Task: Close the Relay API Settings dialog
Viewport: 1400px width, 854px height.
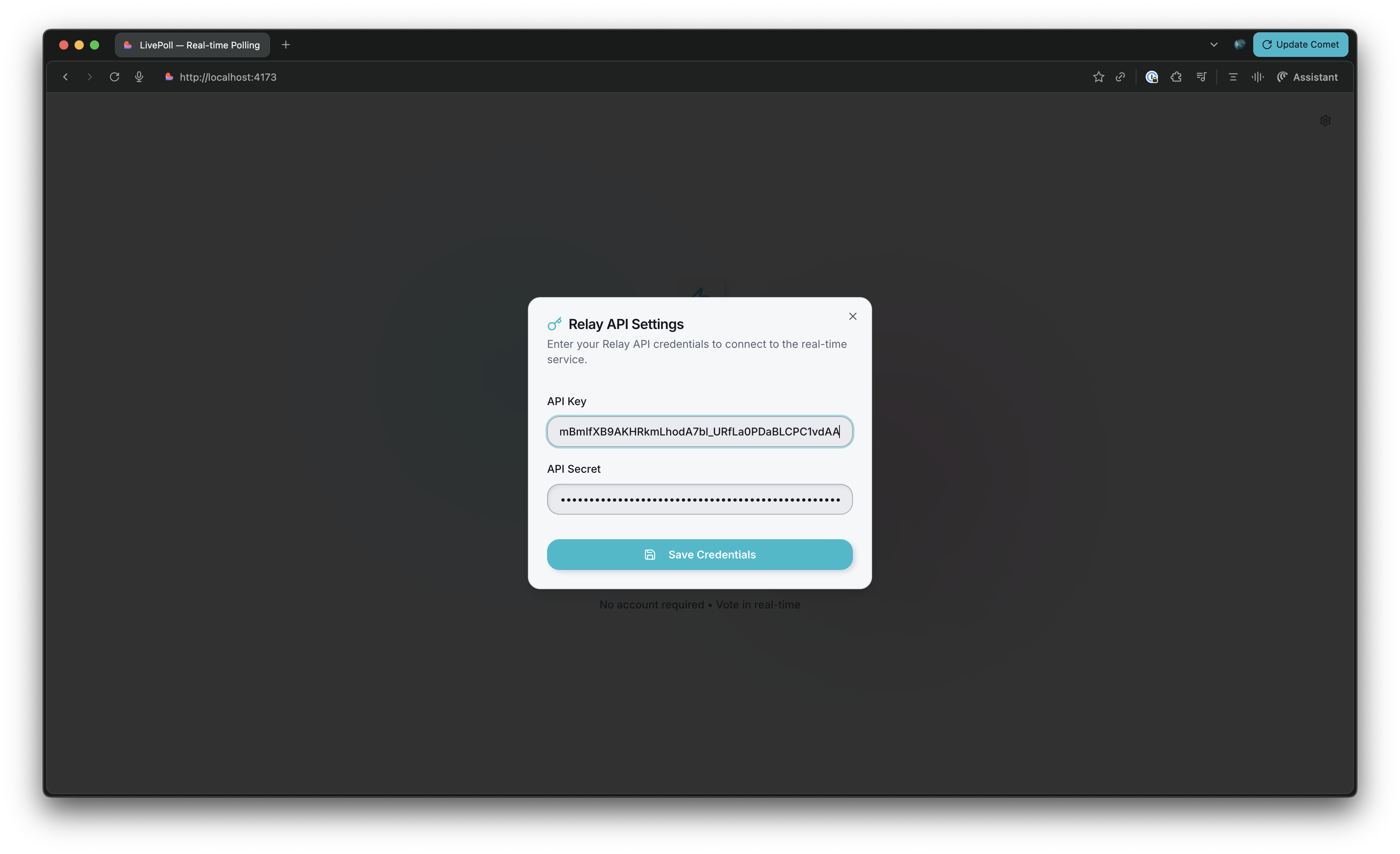Action: 852,316
